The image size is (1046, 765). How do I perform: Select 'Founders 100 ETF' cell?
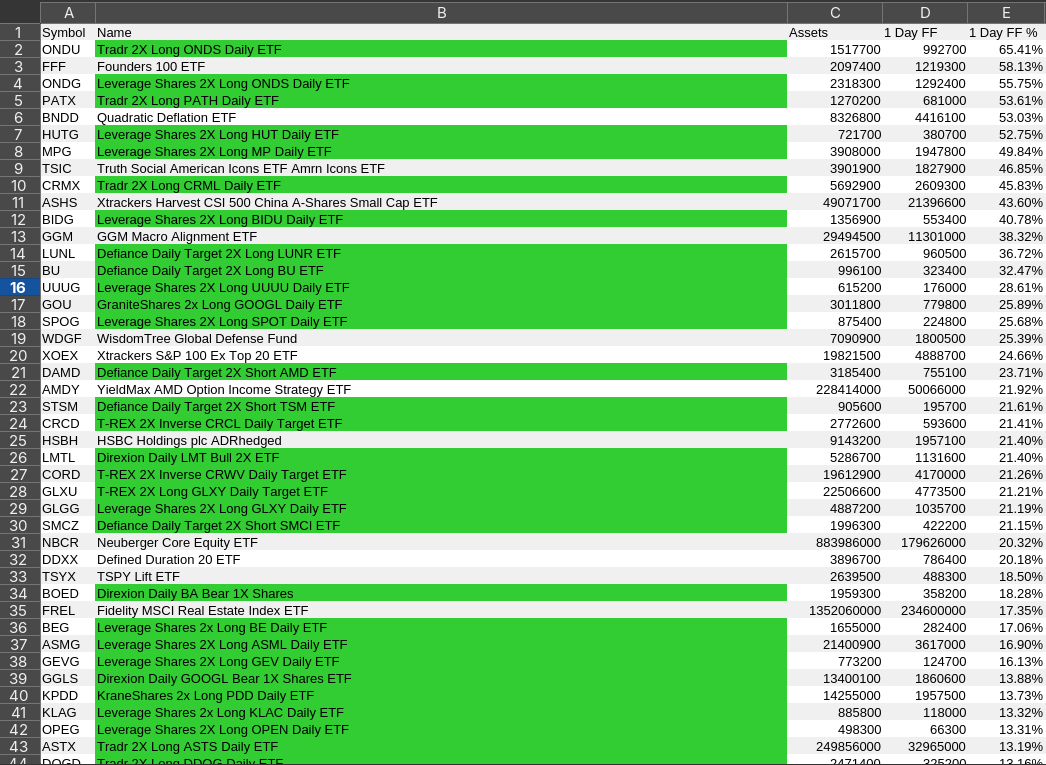(441, 67)
